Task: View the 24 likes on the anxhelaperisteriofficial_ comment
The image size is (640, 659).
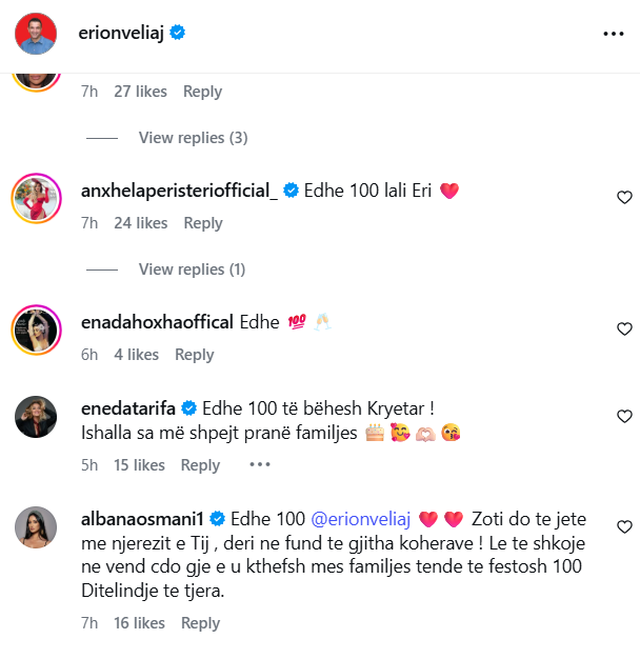Action: 141,223
